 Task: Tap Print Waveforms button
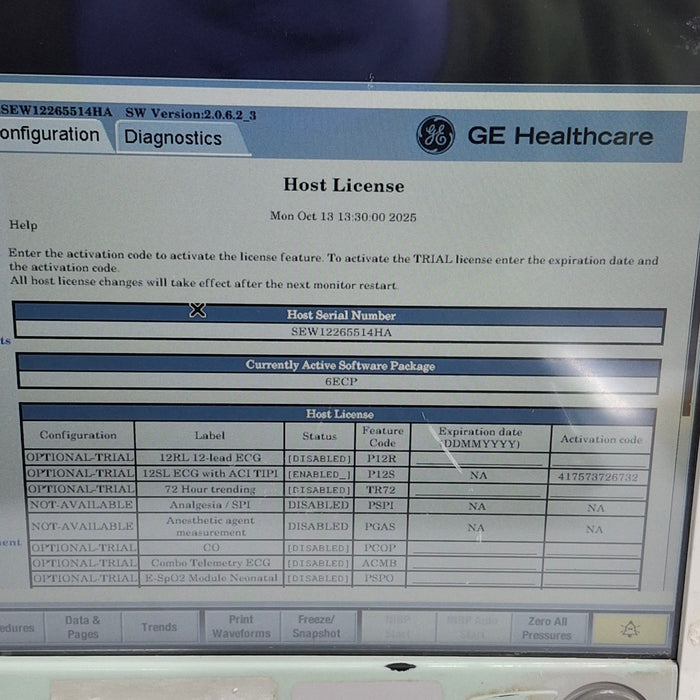click(x=242, y=626)
